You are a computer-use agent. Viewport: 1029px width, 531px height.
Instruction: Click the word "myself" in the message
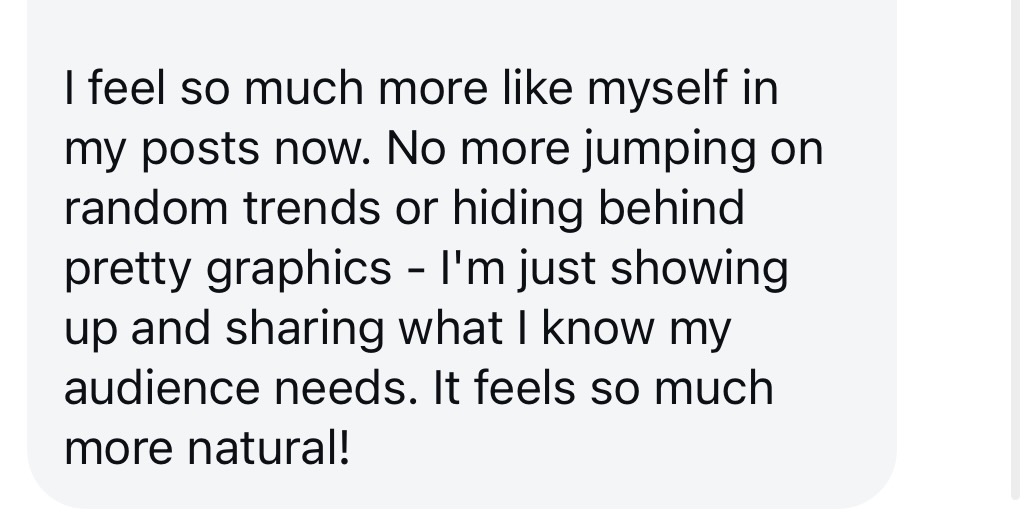pyautogui.click(x=657, y=89)
